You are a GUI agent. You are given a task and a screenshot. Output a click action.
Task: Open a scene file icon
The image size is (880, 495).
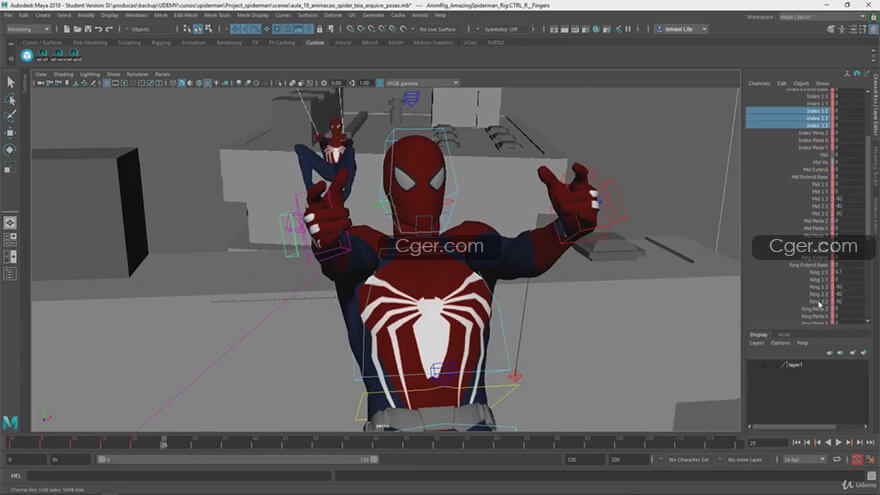(x=77, y=29)
